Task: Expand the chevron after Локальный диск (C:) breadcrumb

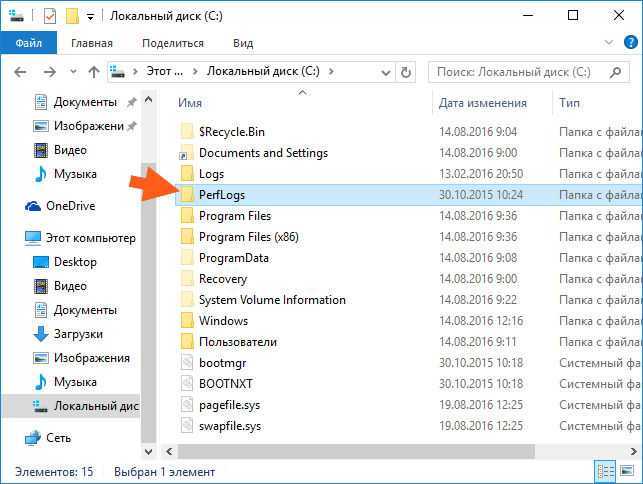Action: point(331,72)
